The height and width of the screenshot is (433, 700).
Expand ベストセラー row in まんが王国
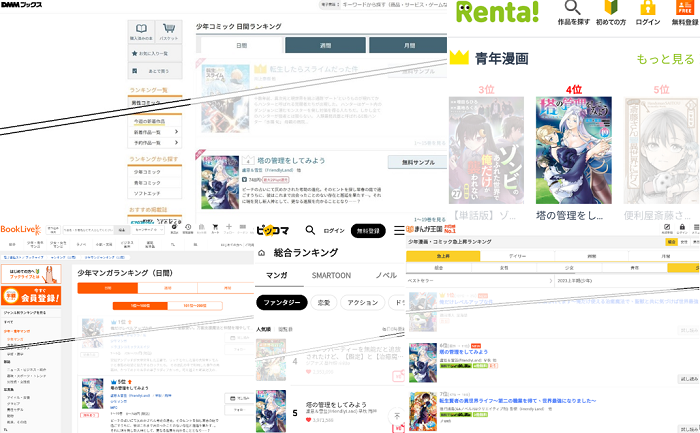click(x=480, y=281)
